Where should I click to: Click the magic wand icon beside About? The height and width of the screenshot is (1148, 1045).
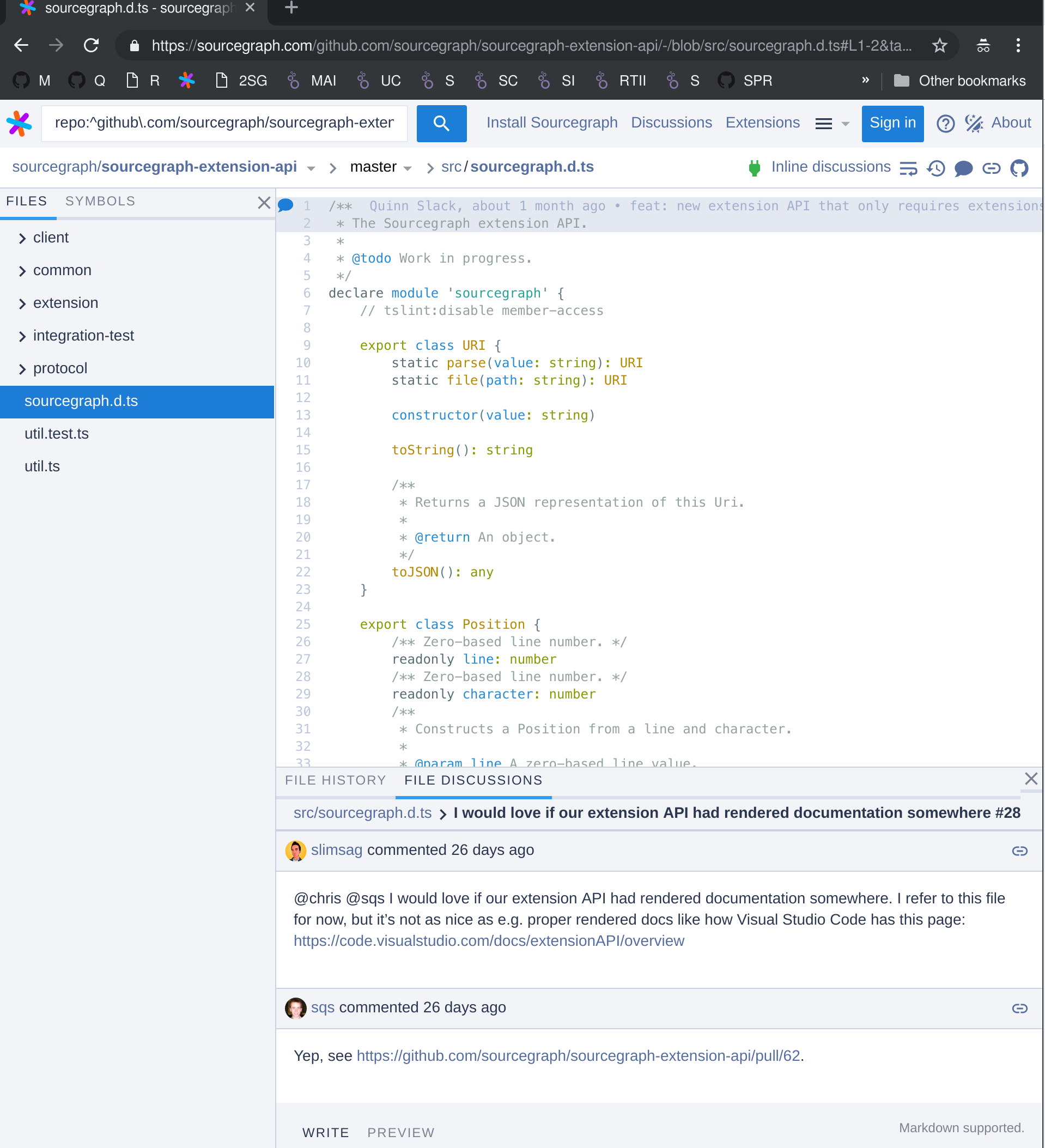click(x=974, y=124)
